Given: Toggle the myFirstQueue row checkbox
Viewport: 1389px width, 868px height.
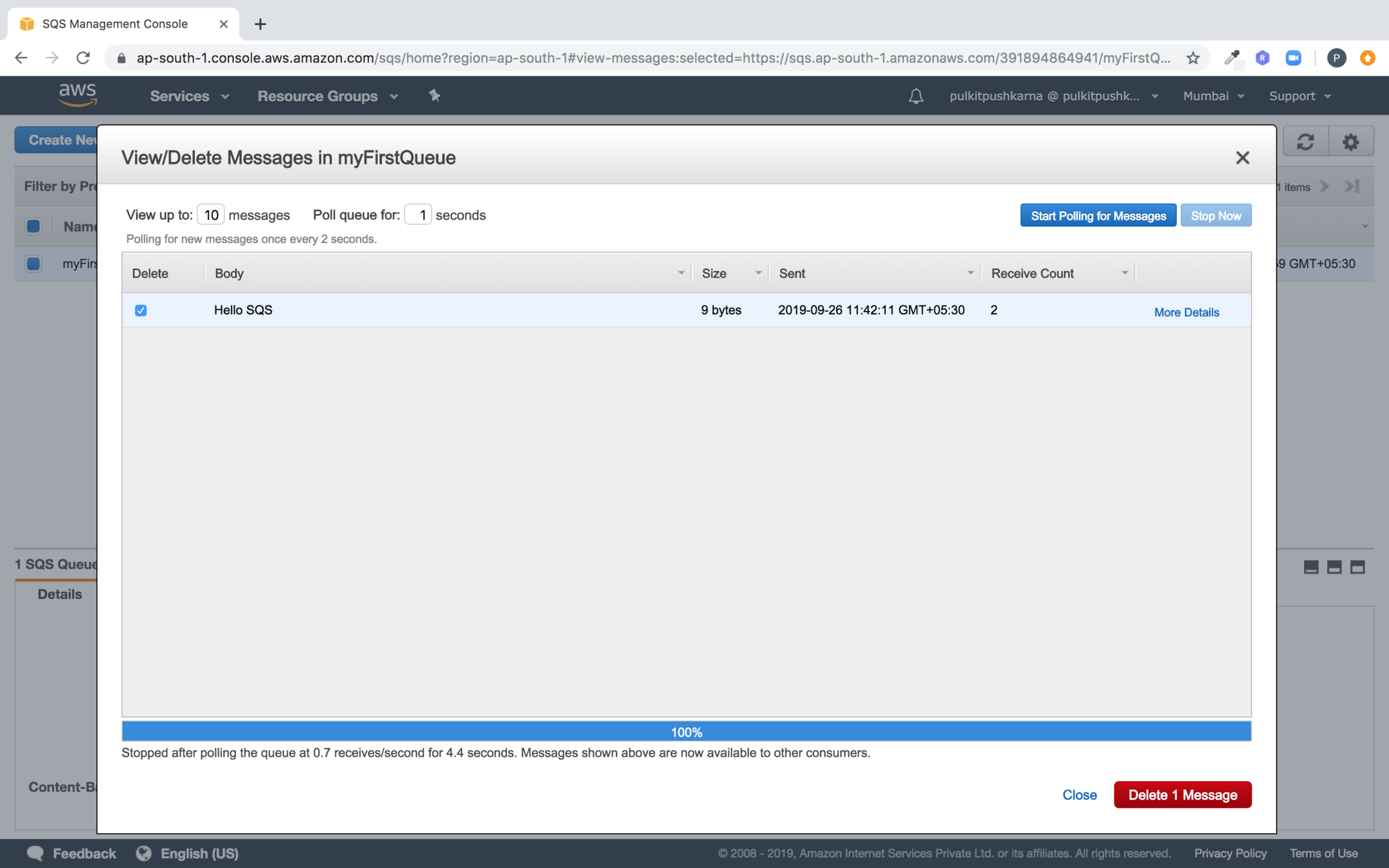Looking at the screenshot, I should coord(33,264).
